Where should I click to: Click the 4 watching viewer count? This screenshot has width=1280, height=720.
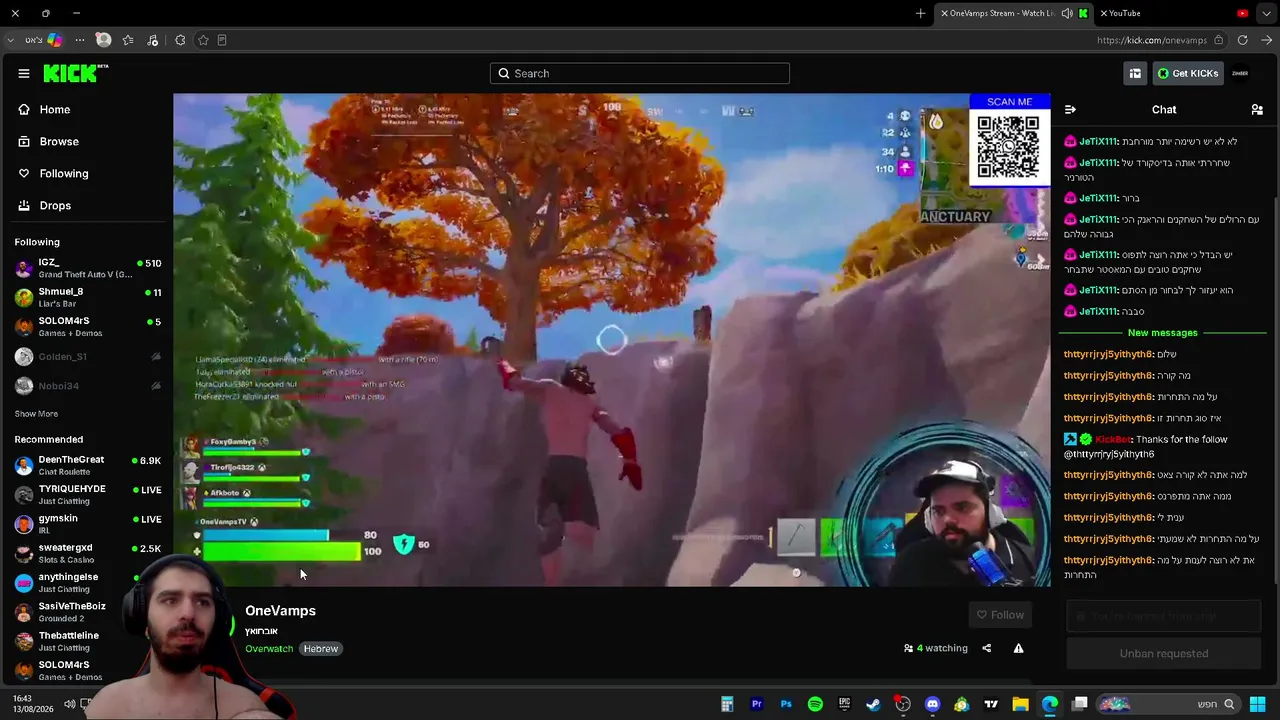coord(936,648)
